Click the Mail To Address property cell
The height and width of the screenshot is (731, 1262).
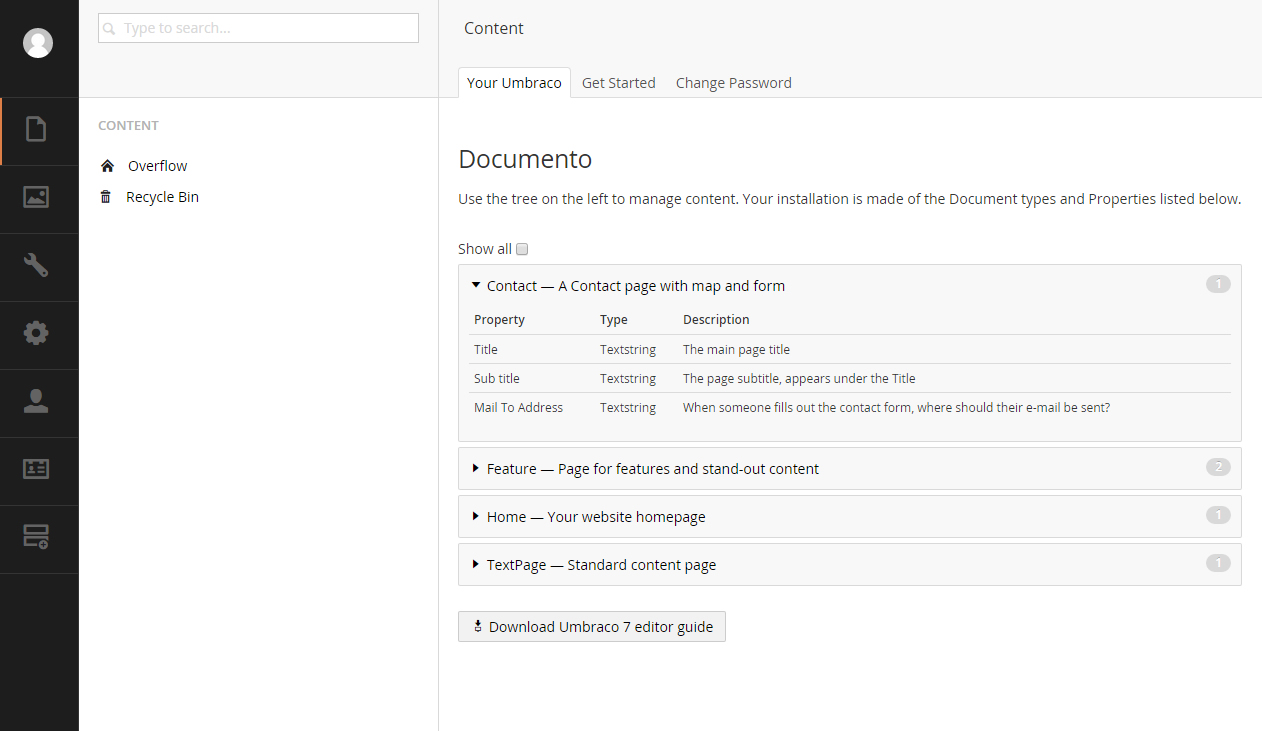tap(518, 408)
